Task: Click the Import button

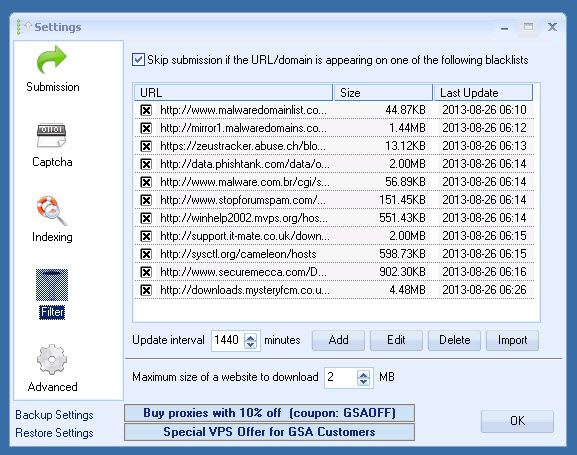Action: point(512,340)
